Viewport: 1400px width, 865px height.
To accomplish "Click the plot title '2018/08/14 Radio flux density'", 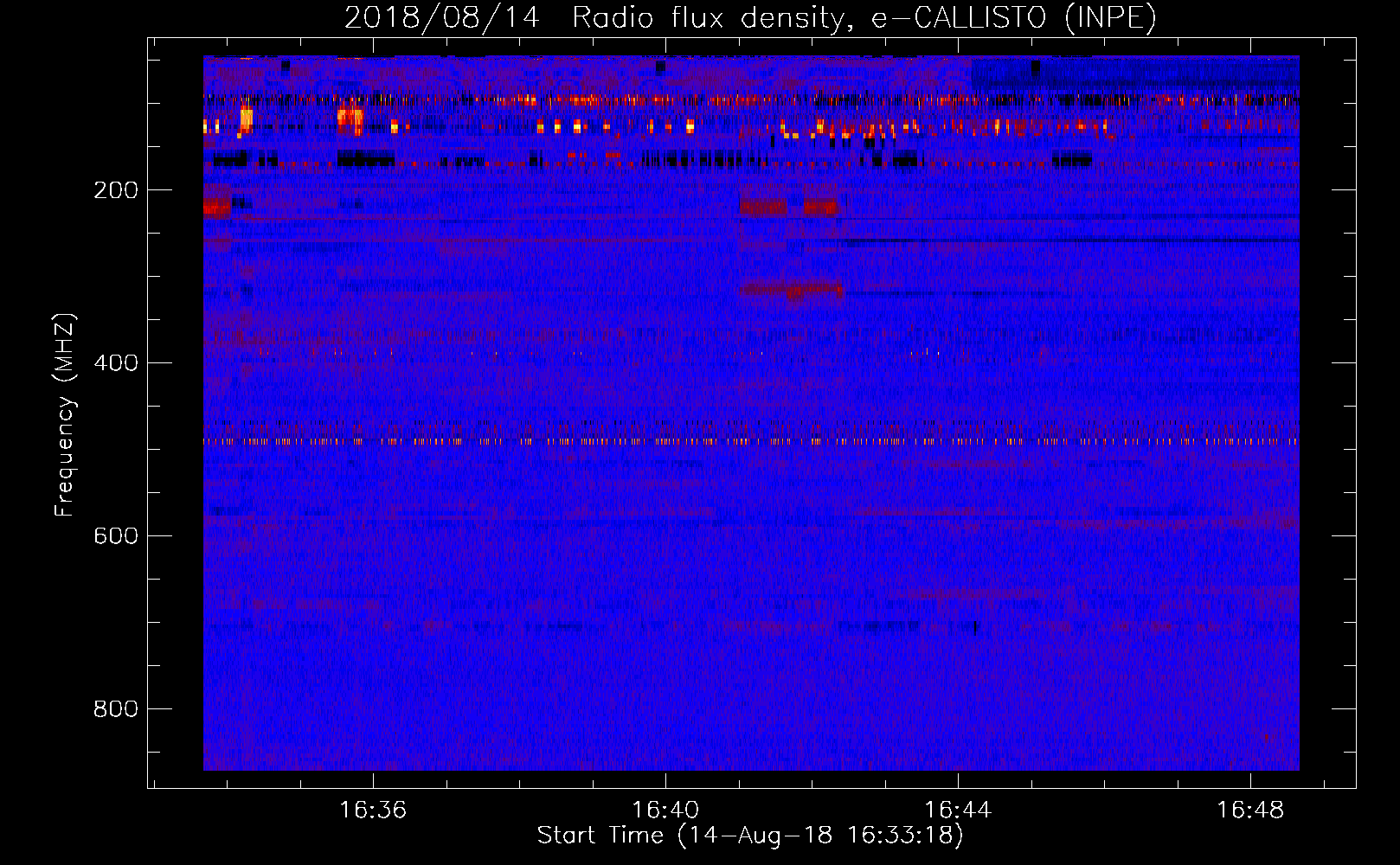I will click(x=597, y=18).
